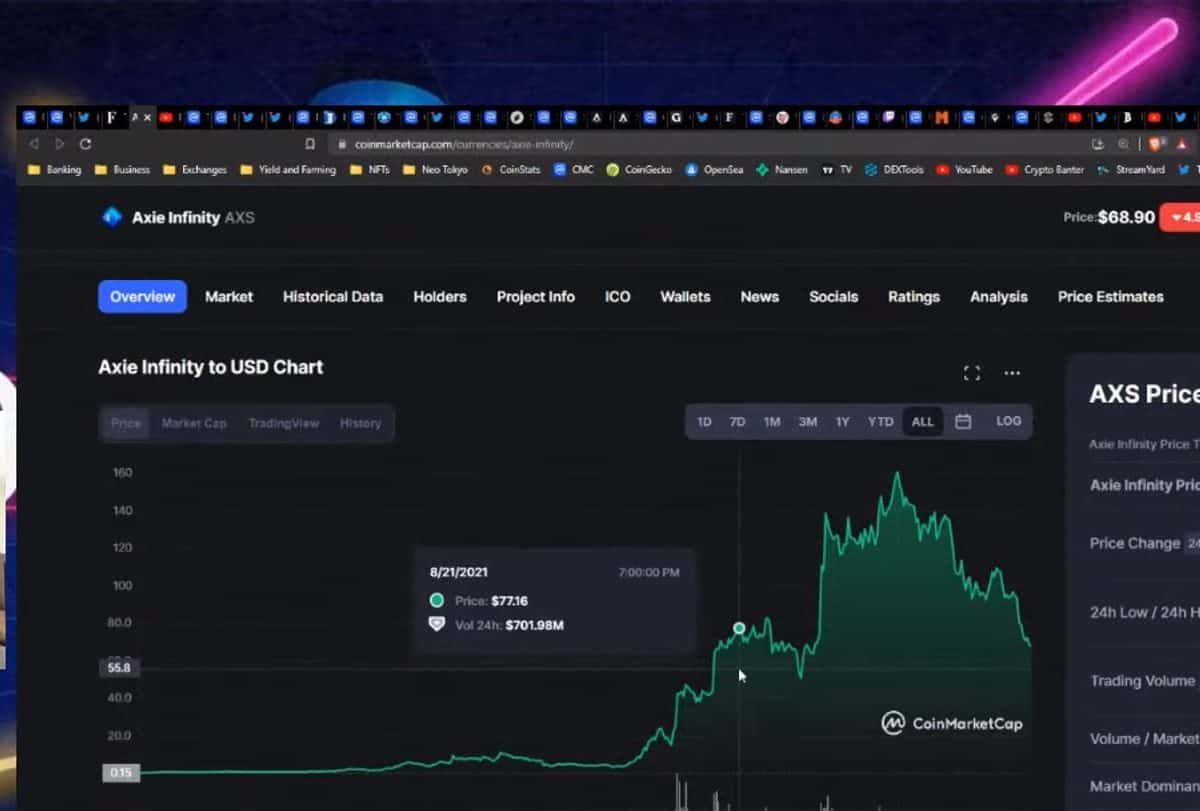The image size is (1200, 811).
Task: Open the CMC bookmark
Action: 573,170
